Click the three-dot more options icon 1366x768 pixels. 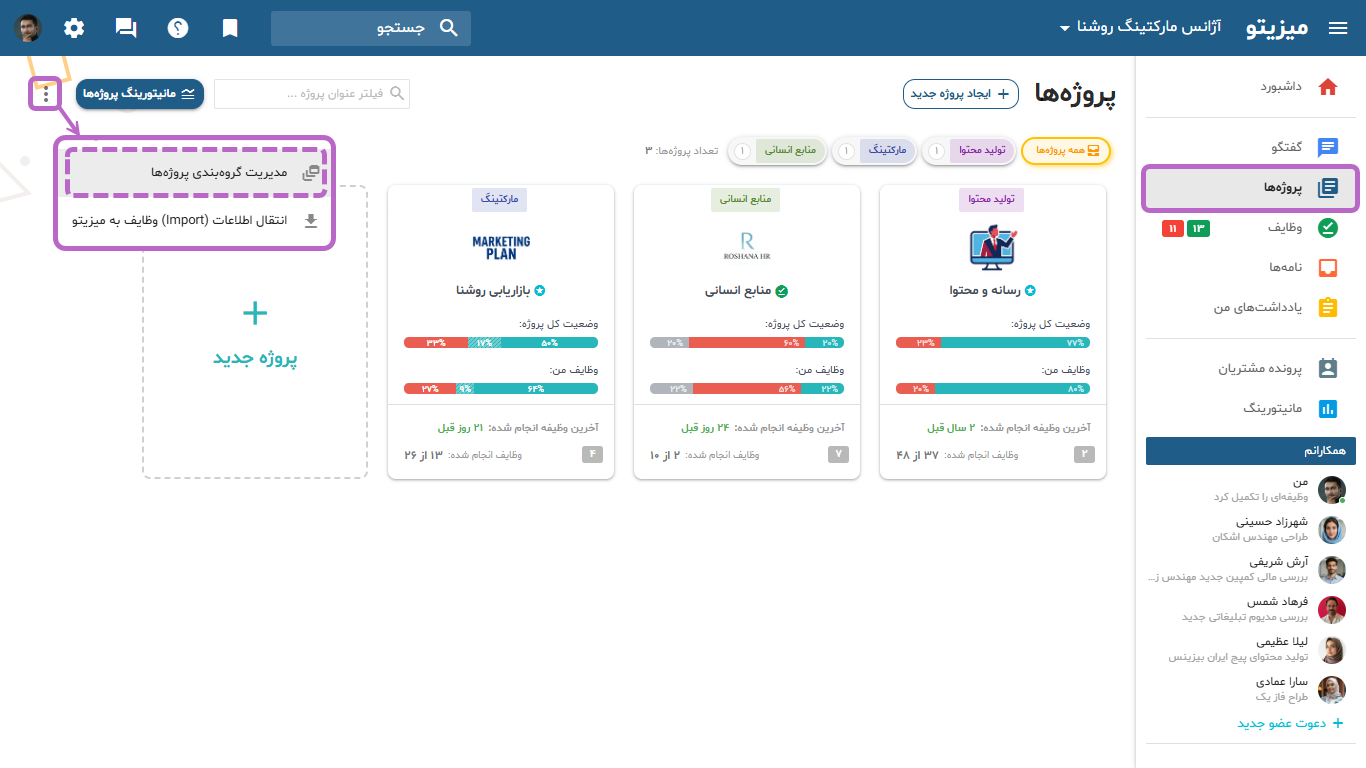(x=45, y=95)
